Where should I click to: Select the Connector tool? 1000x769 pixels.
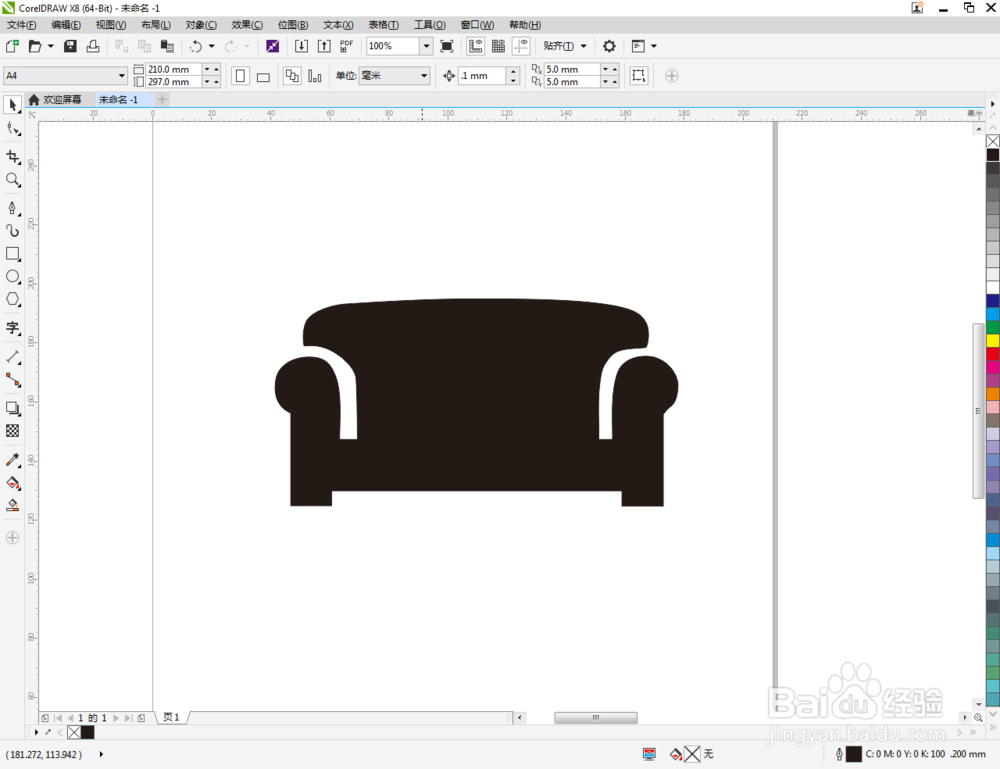click(x=12, y=380)
